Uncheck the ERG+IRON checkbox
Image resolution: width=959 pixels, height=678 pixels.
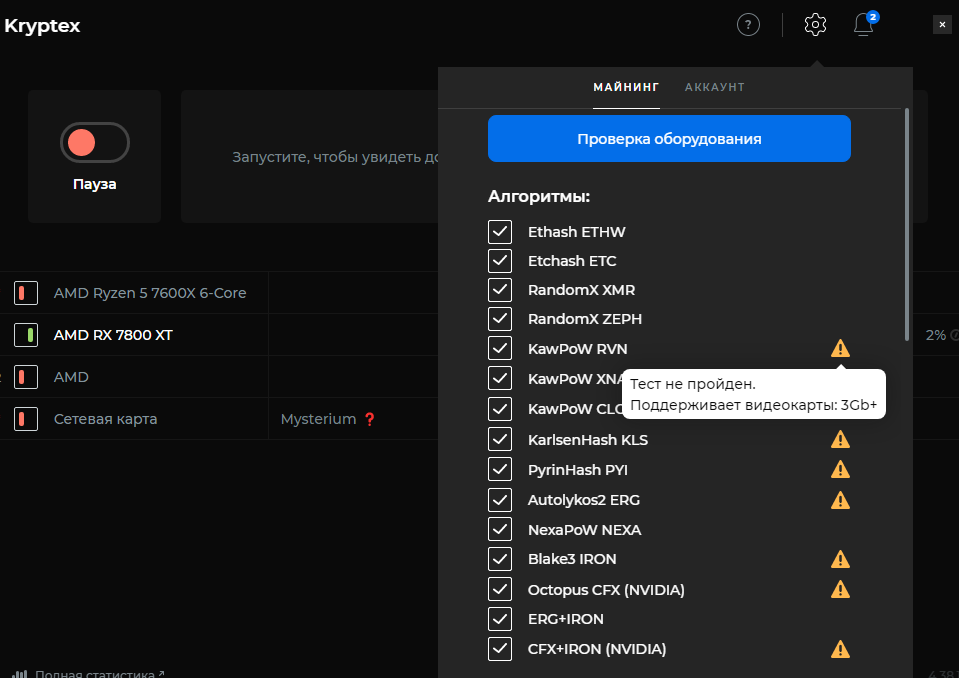point(500,619)
